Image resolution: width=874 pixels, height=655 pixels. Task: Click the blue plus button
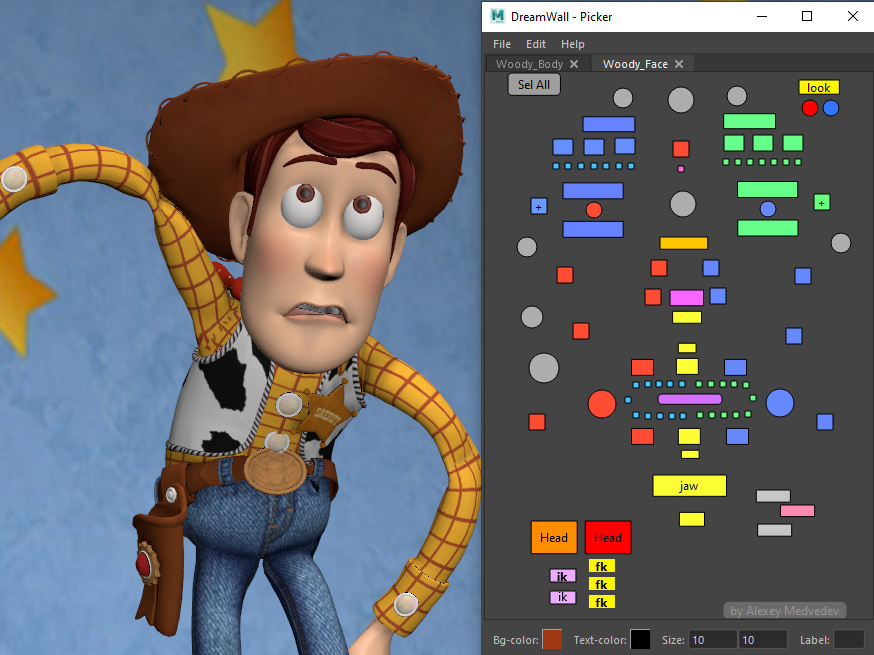pyautogui.click(x=538, y=206)
